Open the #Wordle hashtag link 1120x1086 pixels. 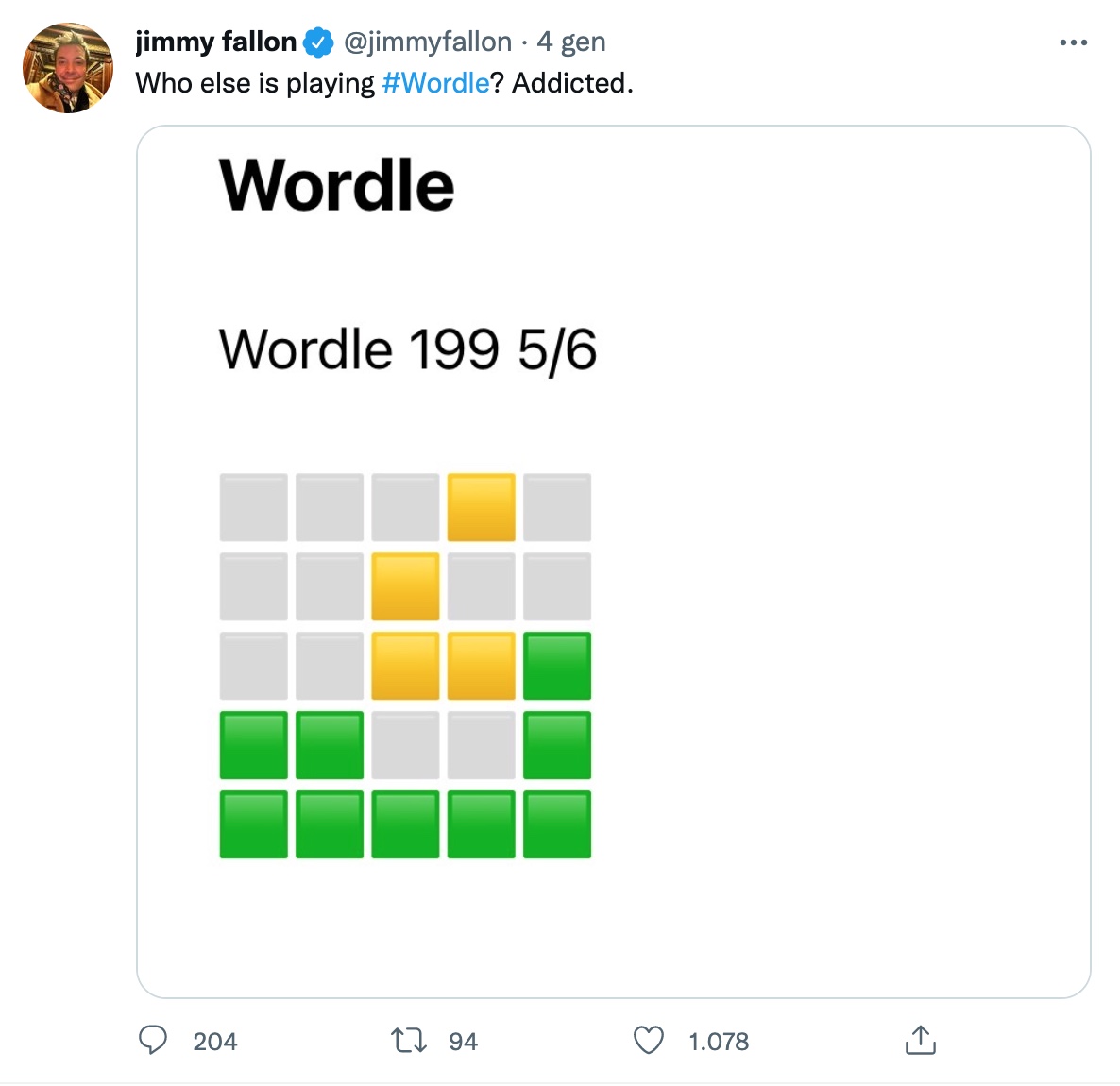pyautogui.click(x=435, y=83)
